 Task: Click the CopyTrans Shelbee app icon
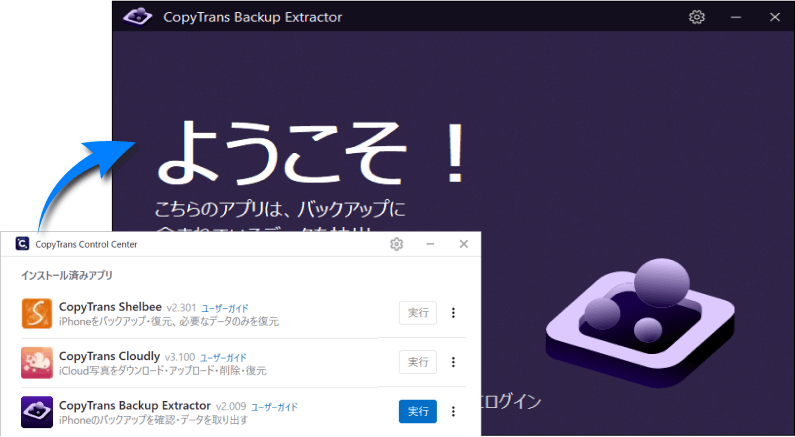pos(37,313)
